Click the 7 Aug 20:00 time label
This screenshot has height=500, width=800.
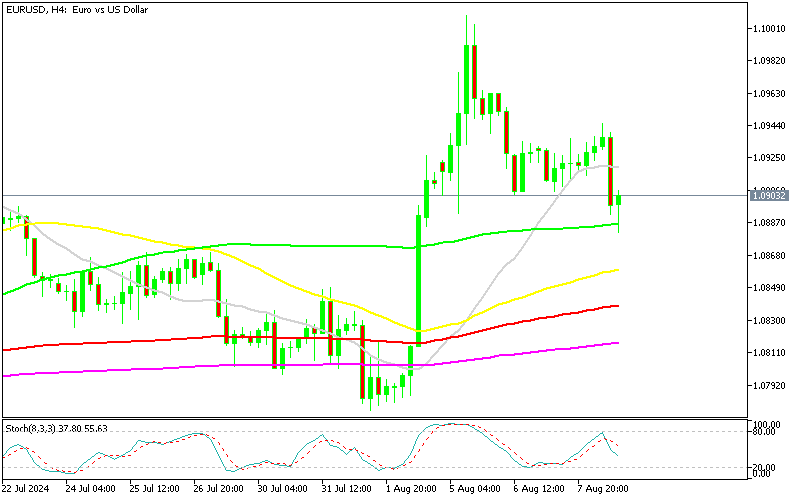[602, 489]
